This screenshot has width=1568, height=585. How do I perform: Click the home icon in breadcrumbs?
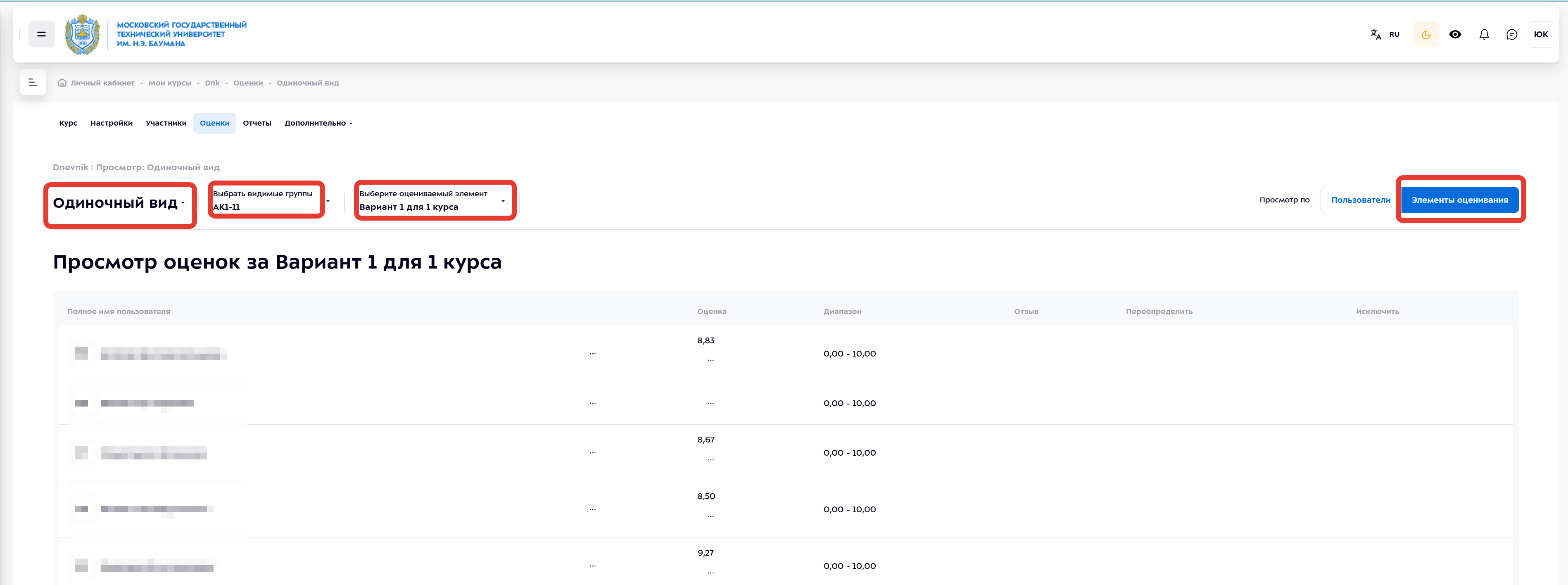(x=62, y=83)
